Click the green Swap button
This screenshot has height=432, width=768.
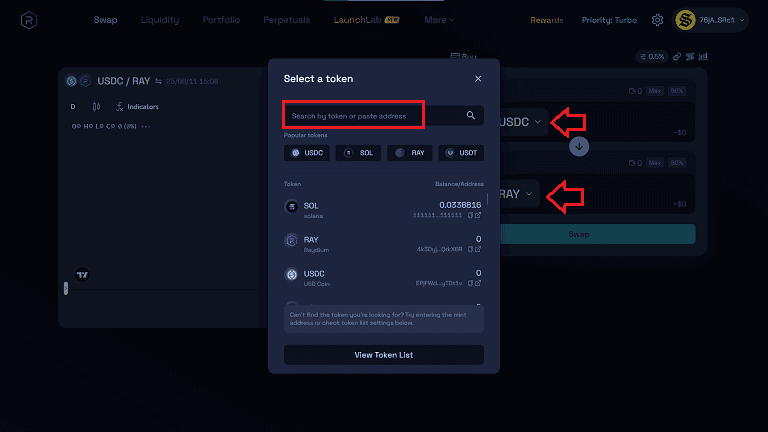pos(597,234)
